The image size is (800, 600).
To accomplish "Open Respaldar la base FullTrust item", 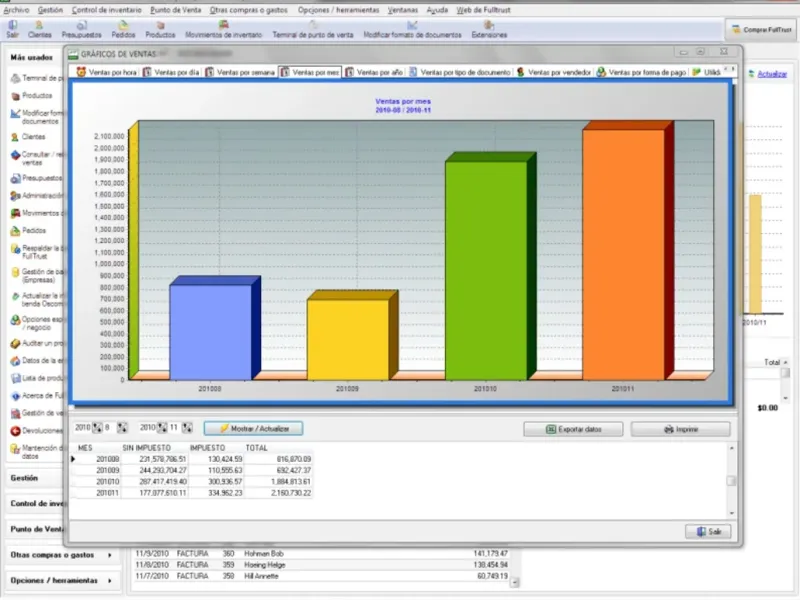I will 36,252.
